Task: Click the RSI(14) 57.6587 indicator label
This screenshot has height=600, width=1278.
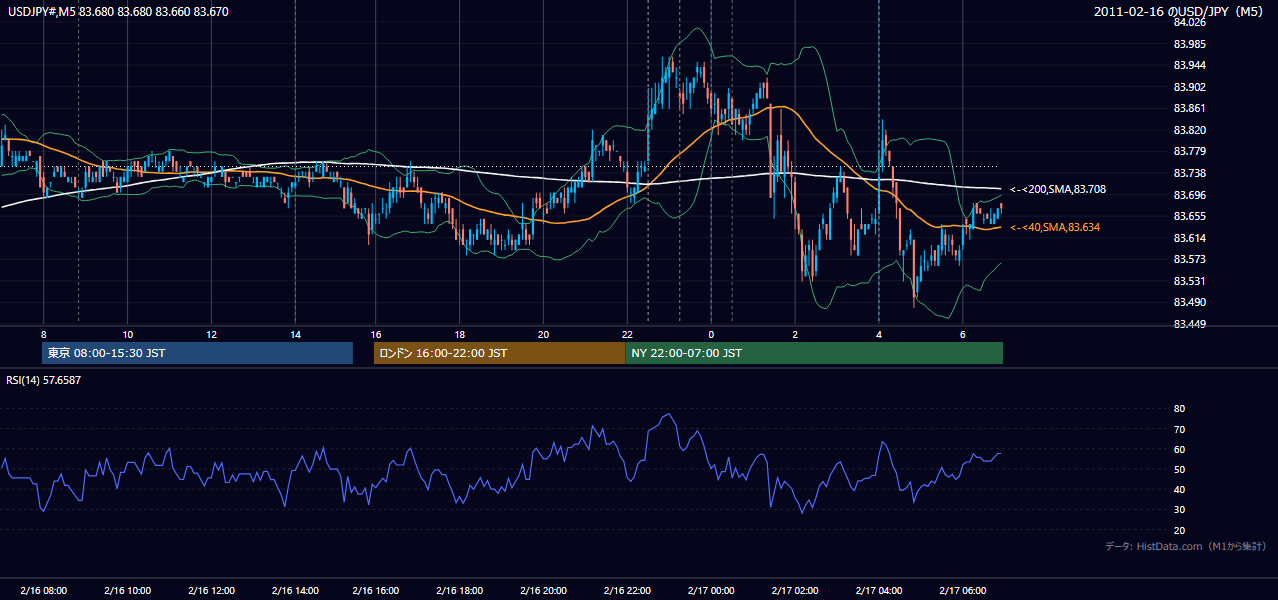Action: tap(44, 380)
